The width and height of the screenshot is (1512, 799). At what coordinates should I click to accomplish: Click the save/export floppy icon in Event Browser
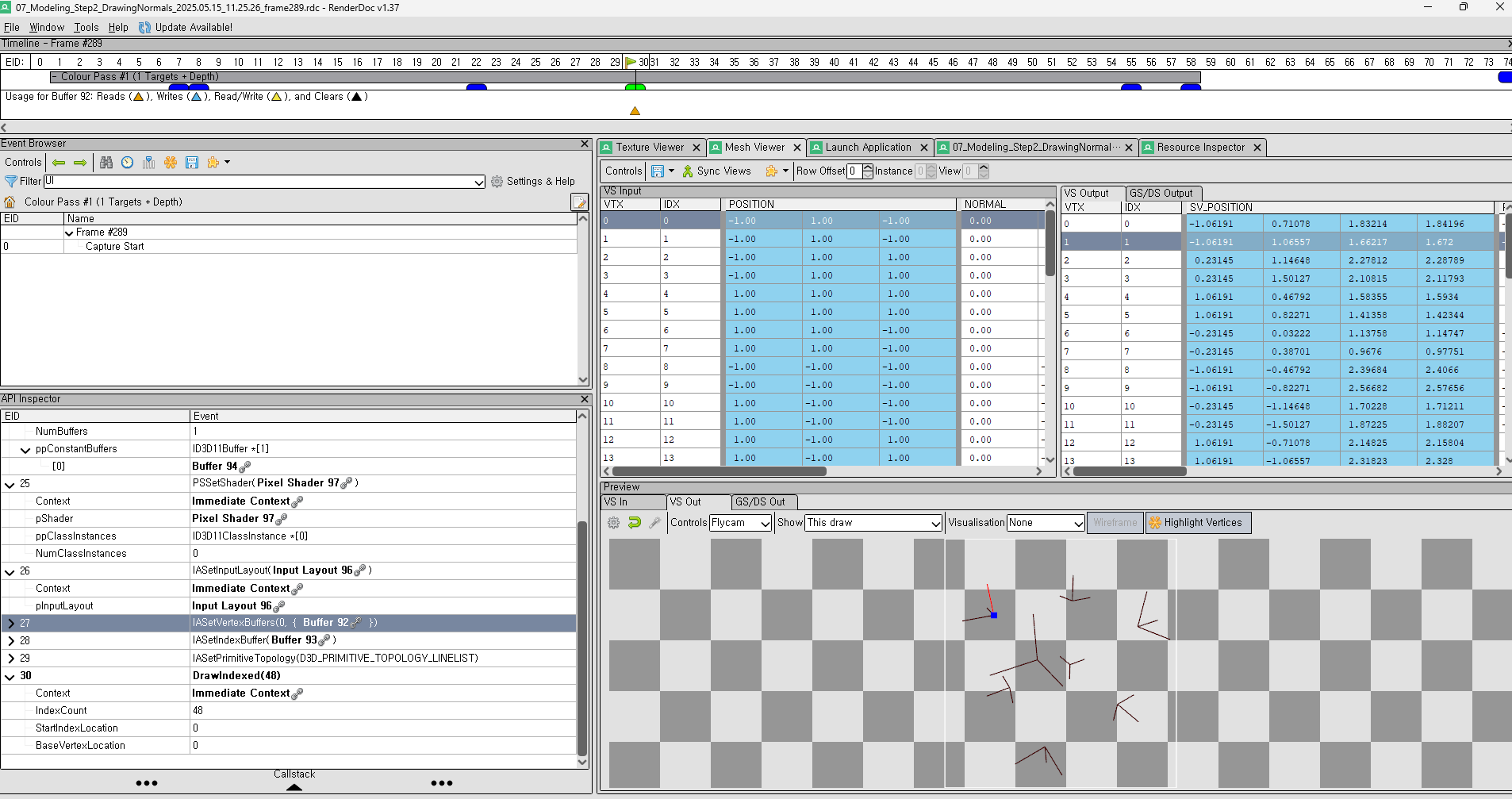pyautogui.click(x=192, y=163)
